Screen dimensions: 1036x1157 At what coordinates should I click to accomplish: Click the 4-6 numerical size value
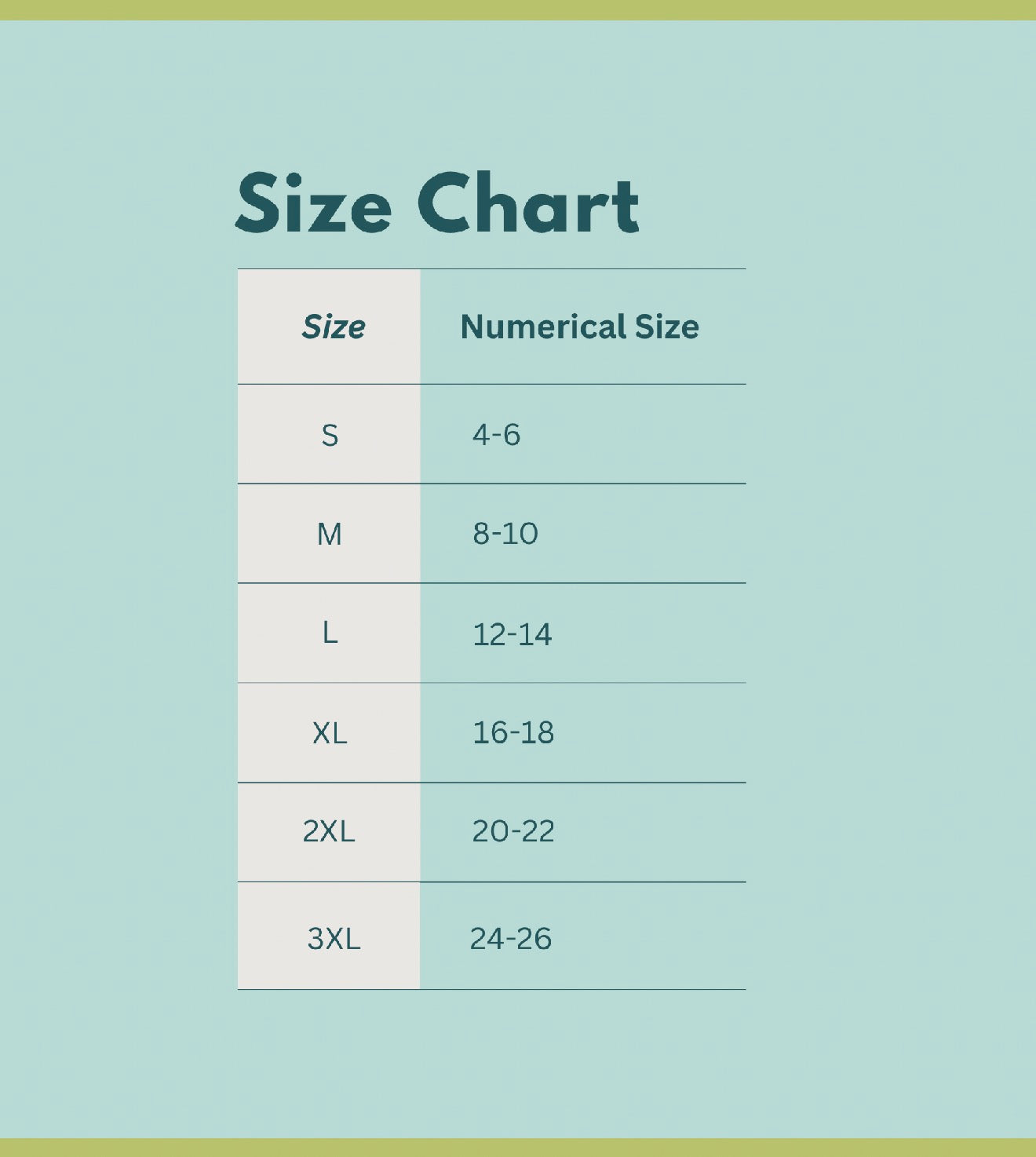point(496,434)
